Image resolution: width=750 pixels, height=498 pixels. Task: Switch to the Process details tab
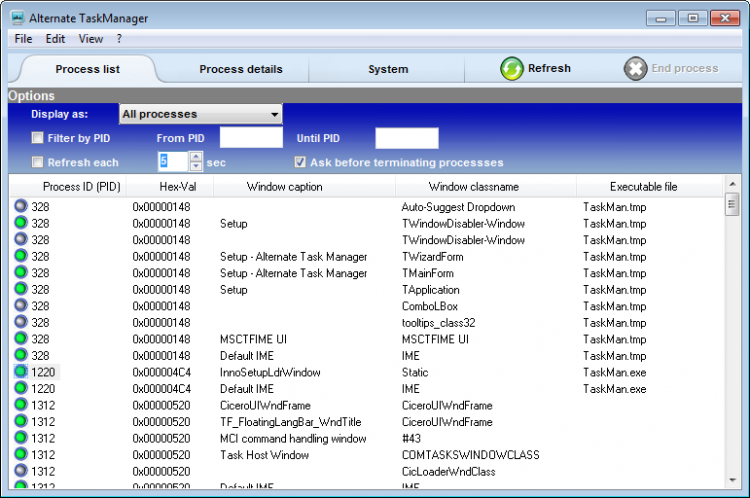(241, 69)
